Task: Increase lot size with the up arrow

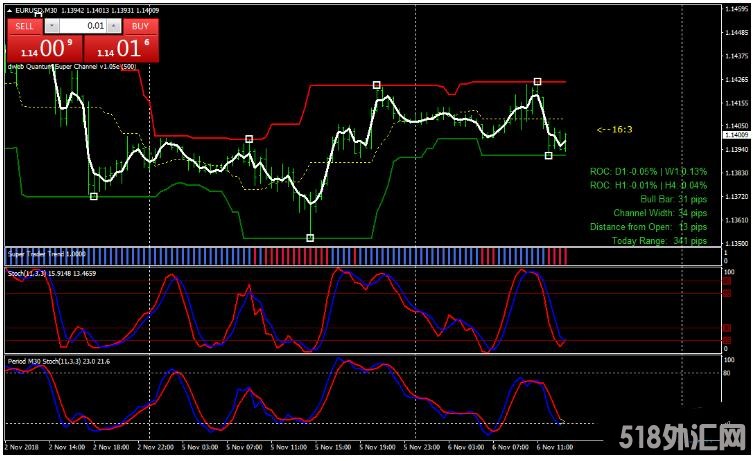Action: tap(114, 26)
